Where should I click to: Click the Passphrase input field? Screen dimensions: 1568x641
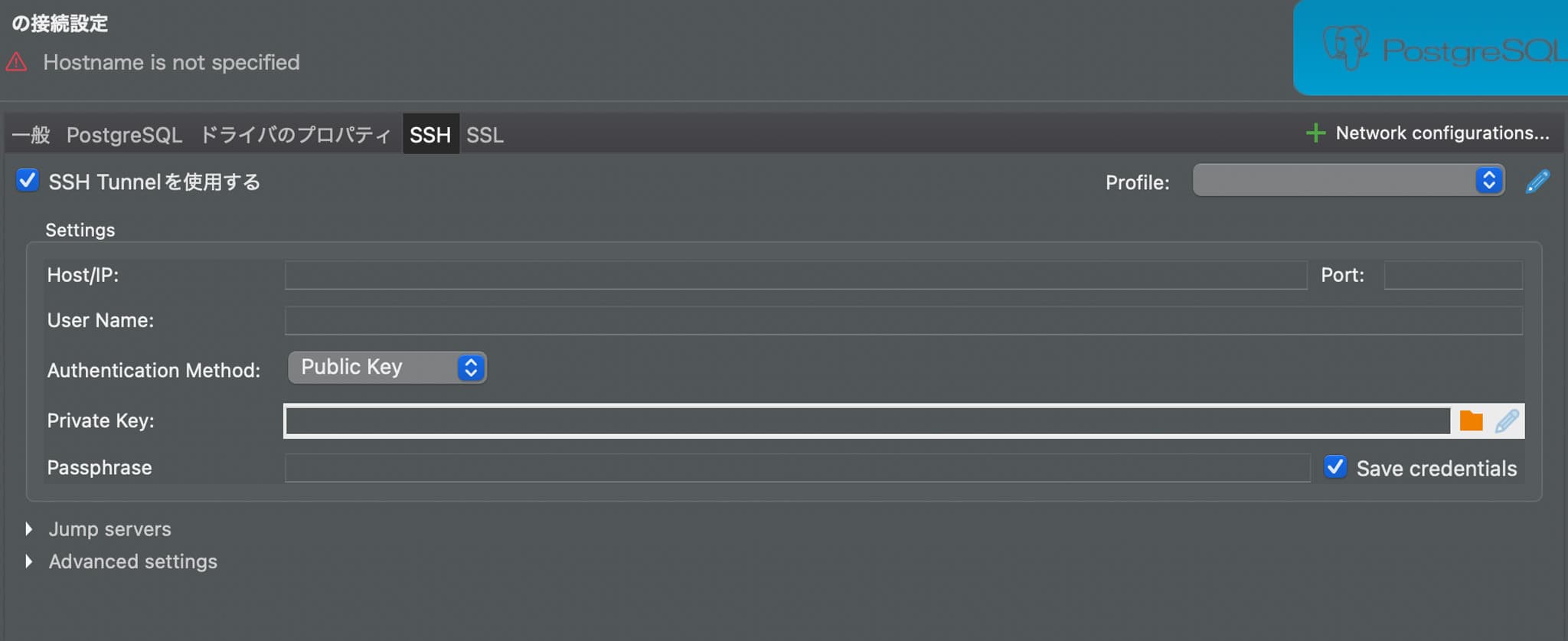[797, 467]
